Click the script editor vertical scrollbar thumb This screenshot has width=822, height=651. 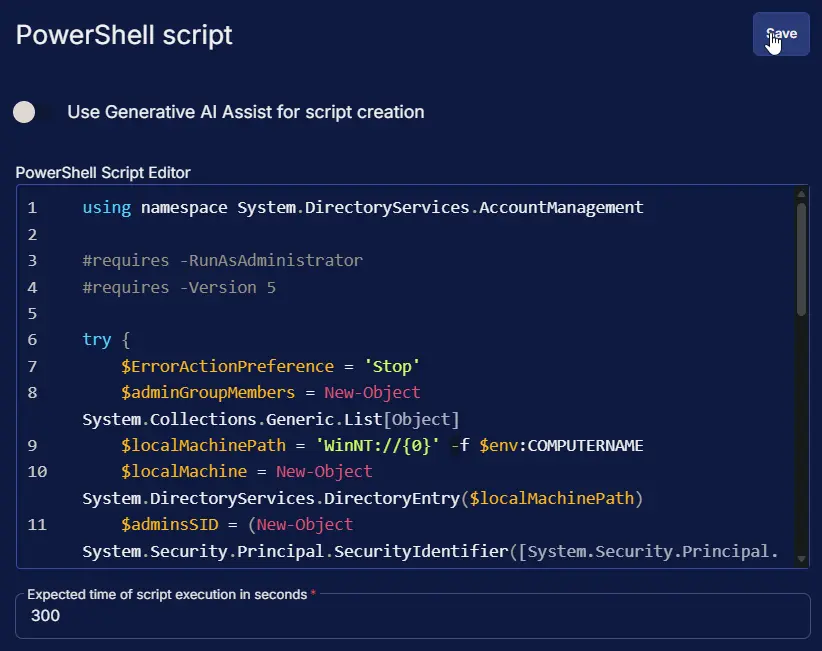[801, 260]
